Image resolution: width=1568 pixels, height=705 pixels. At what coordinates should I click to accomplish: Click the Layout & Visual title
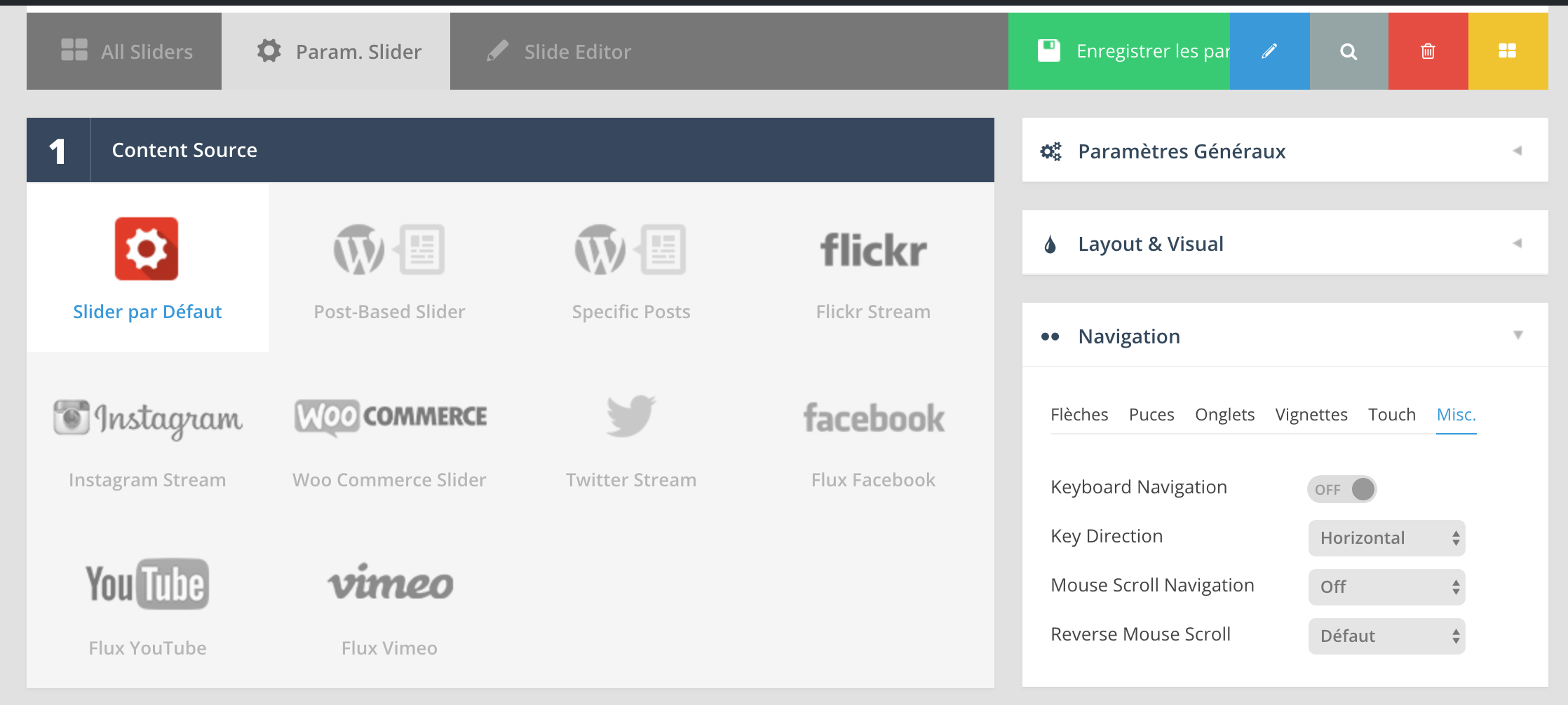pyautogui.click(x=1151, y=244)
